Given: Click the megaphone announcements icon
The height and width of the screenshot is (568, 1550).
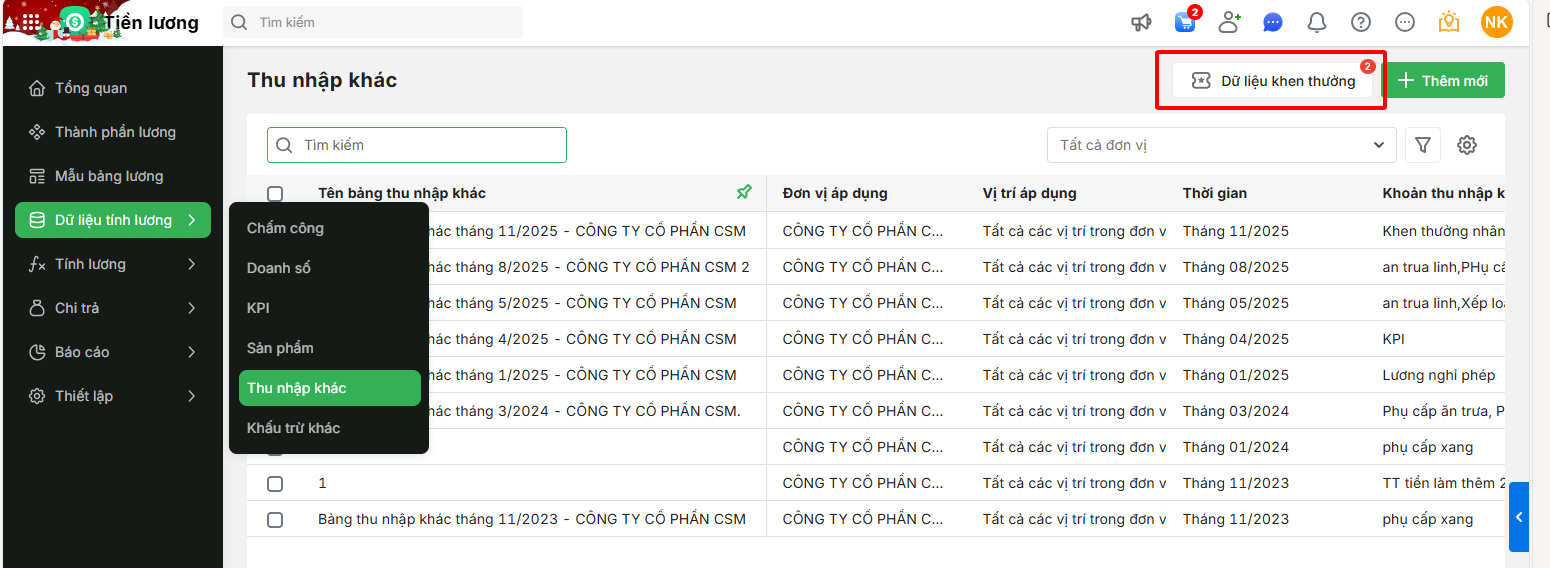Looking at the screenshot, I should (1141, 22).
